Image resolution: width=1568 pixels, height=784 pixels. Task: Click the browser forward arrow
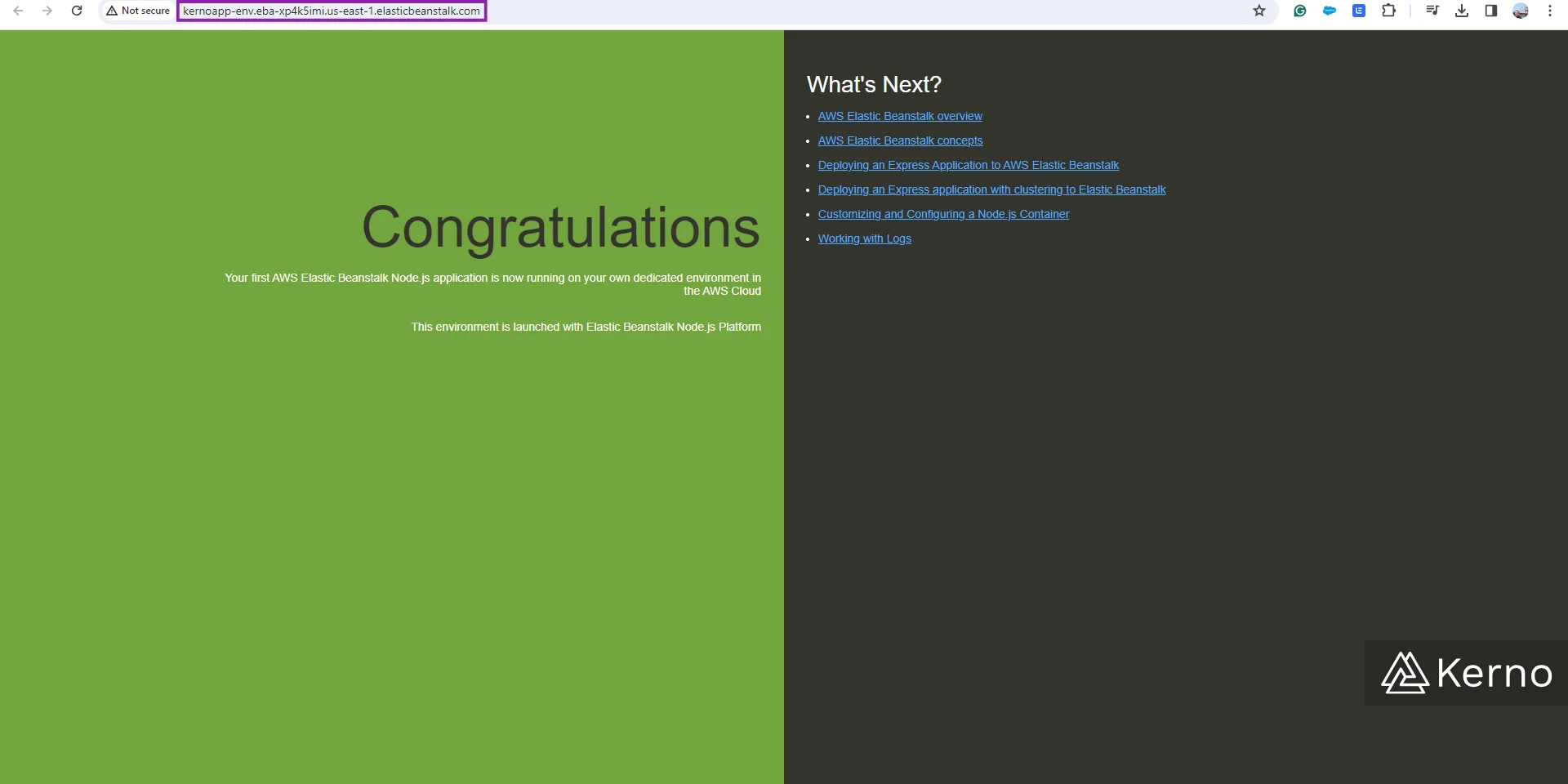[x=47, y=11]
